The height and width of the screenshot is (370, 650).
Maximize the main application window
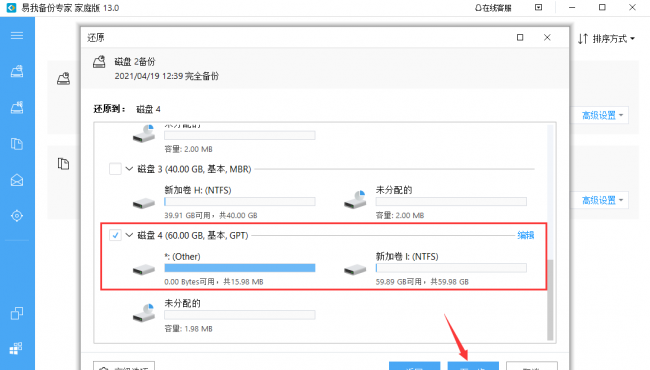[602, 7]
